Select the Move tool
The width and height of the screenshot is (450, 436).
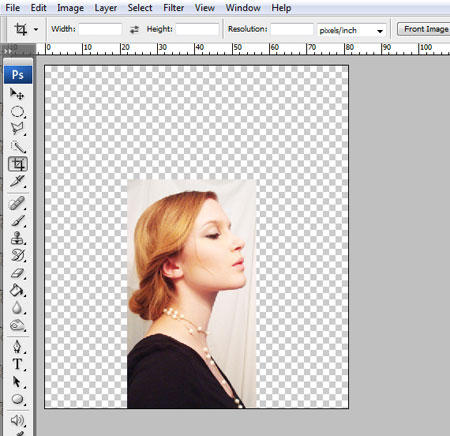17,94
